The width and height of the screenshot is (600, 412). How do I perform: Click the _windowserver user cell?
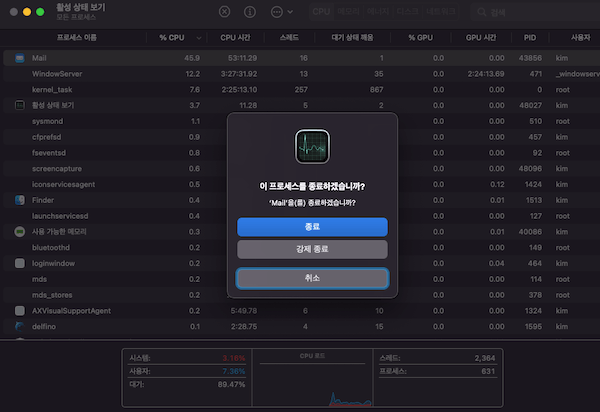pyautogui.click(x=578, y=74)
